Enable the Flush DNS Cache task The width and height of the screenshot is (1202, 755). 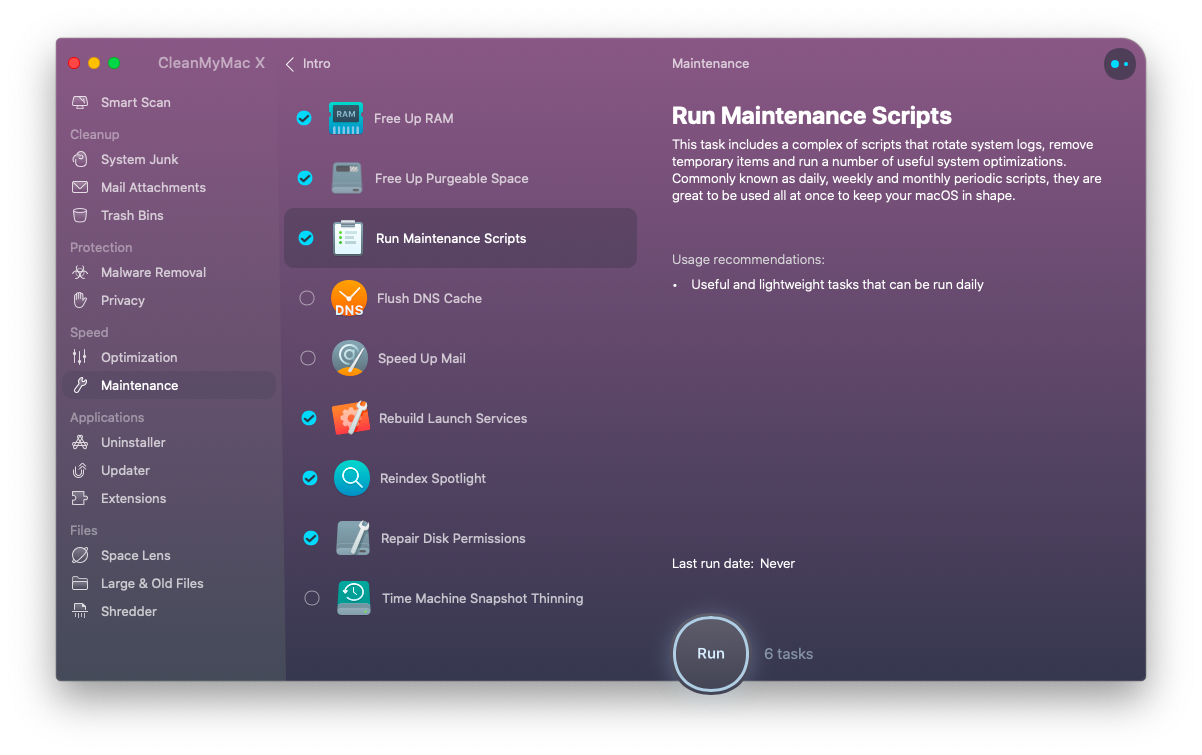(307, 298)
